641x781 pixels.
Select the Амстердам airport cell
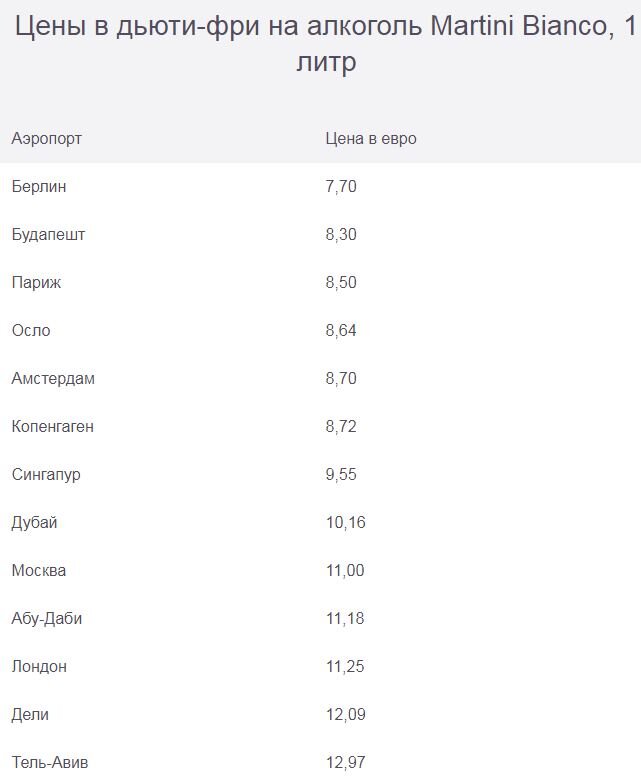point(53,379)
